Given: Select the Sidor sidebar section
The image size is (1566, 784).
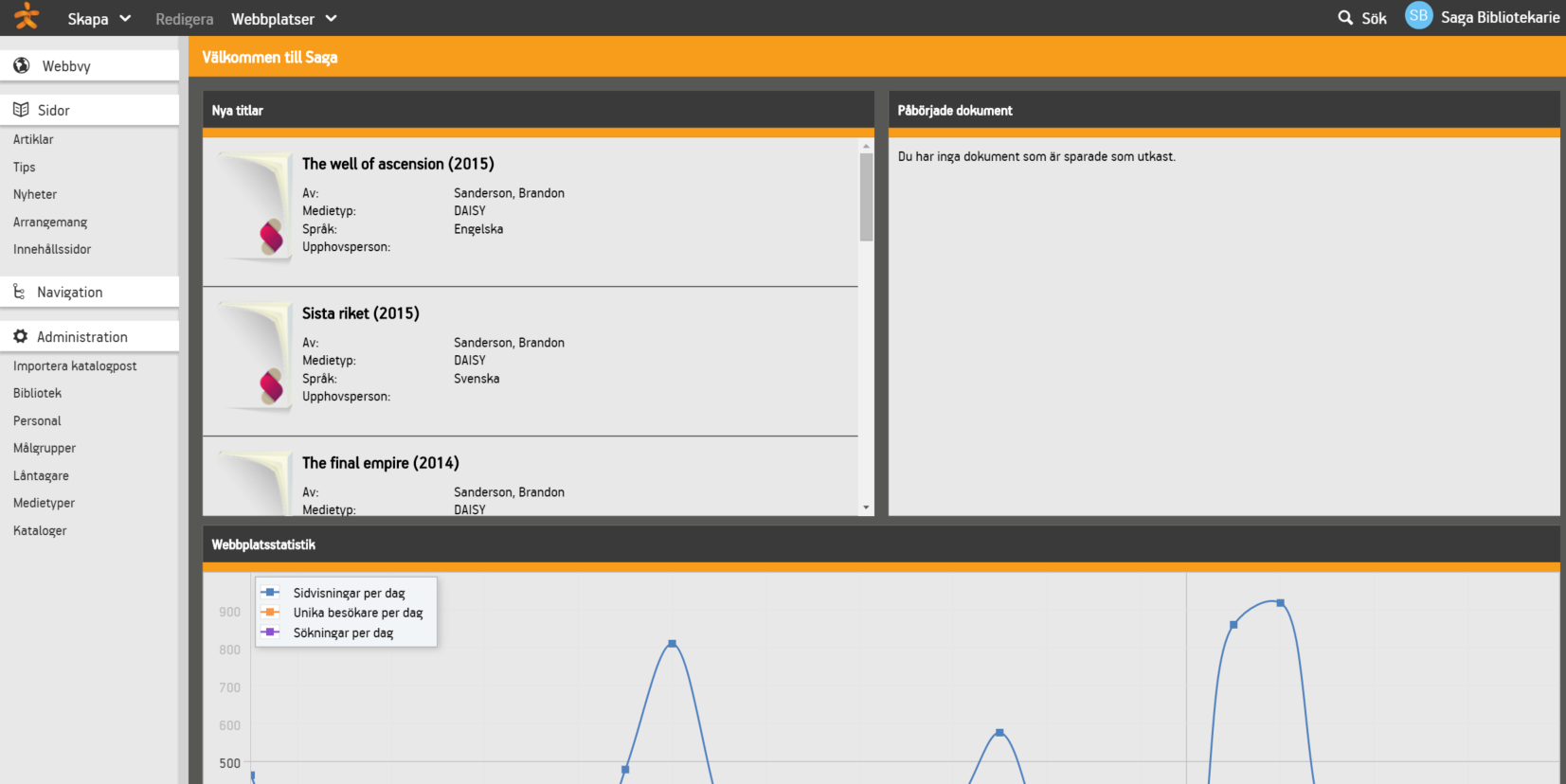Looking at the screenshot, I should click(x=89, y=110).
